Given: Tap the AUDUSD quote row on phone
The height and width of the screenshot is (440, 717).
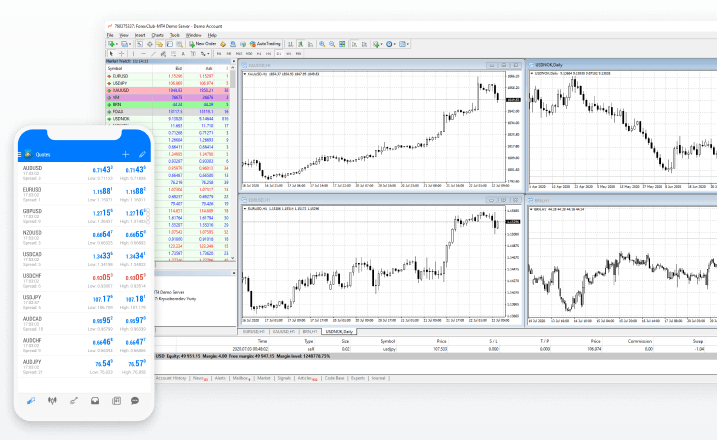Looking at the screenshot, I should pos(85,173).
